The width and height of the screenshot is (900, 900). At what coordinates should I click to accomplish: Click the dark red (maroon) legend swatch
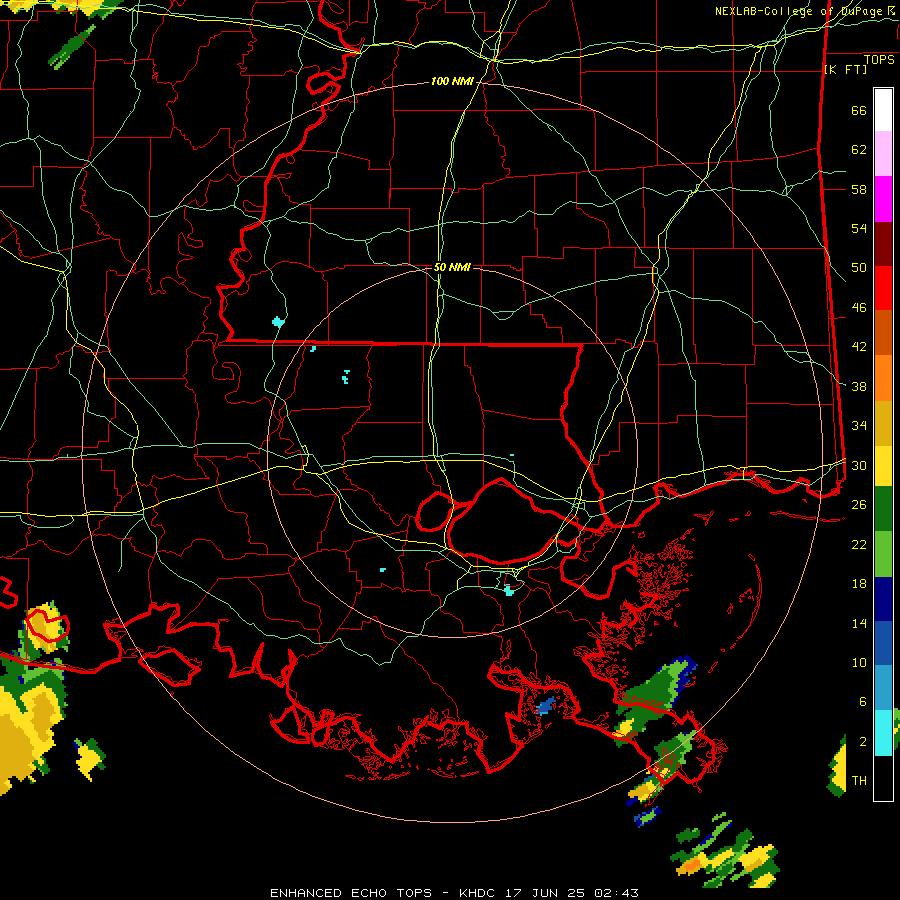(x=883, y=245)
